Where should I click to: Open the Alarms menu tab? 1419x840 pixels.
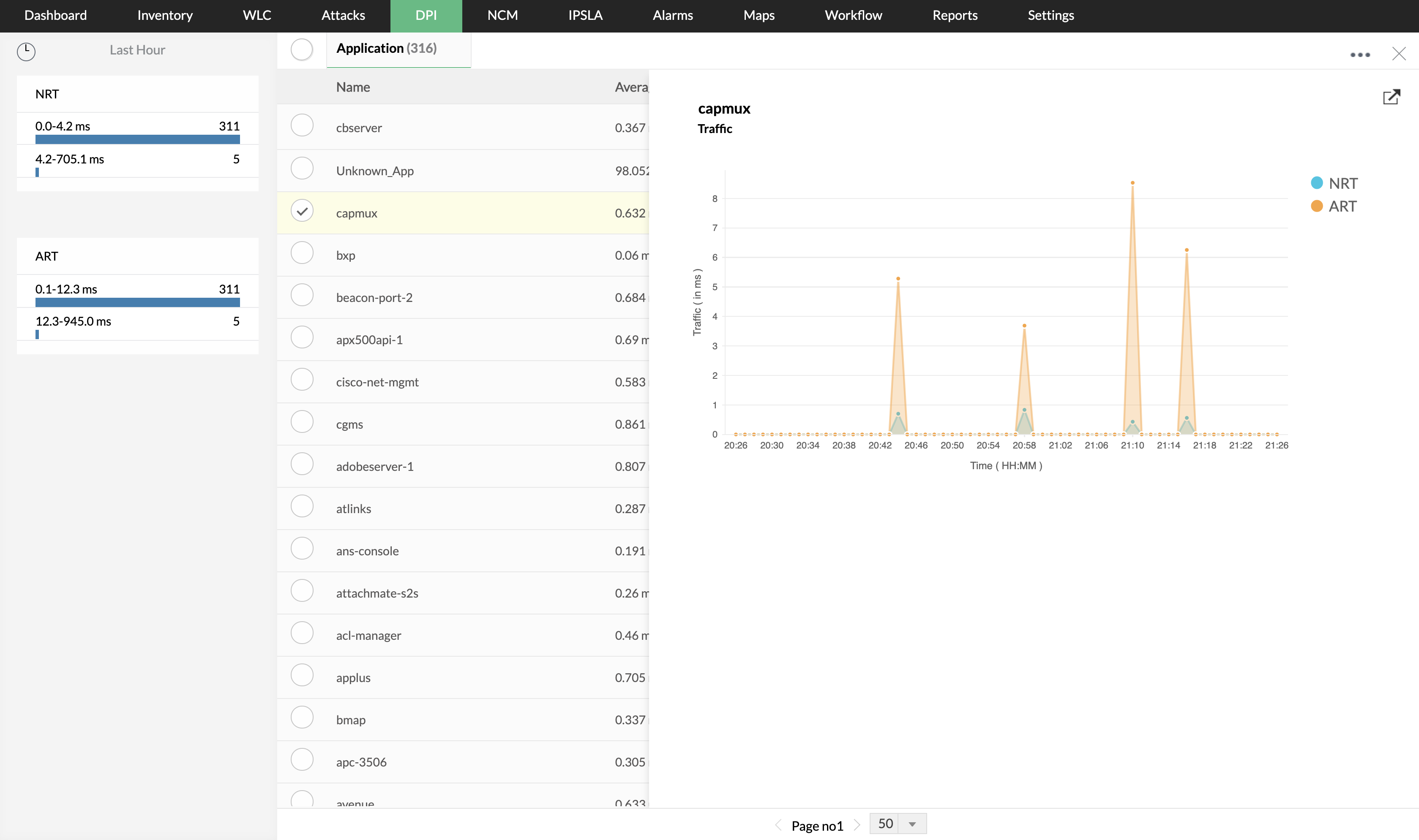(672, 15)
